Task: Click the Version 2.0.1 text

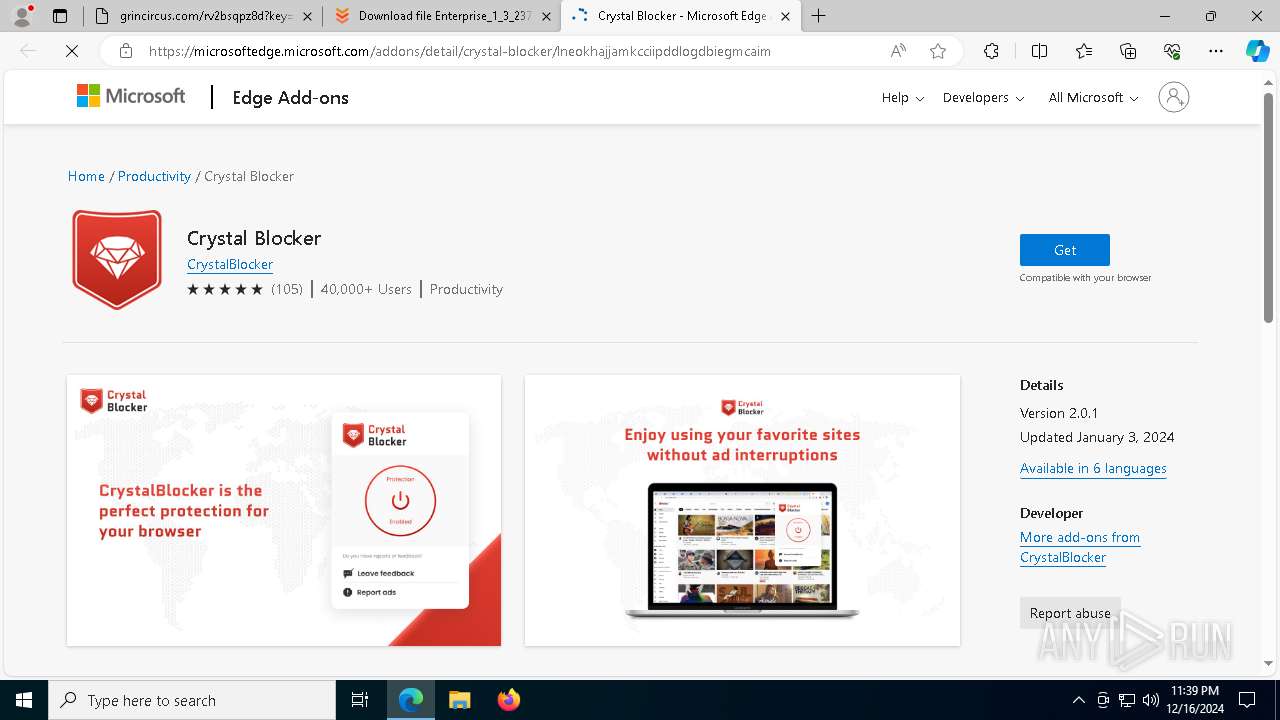Action: click(x=1059, y=413)
